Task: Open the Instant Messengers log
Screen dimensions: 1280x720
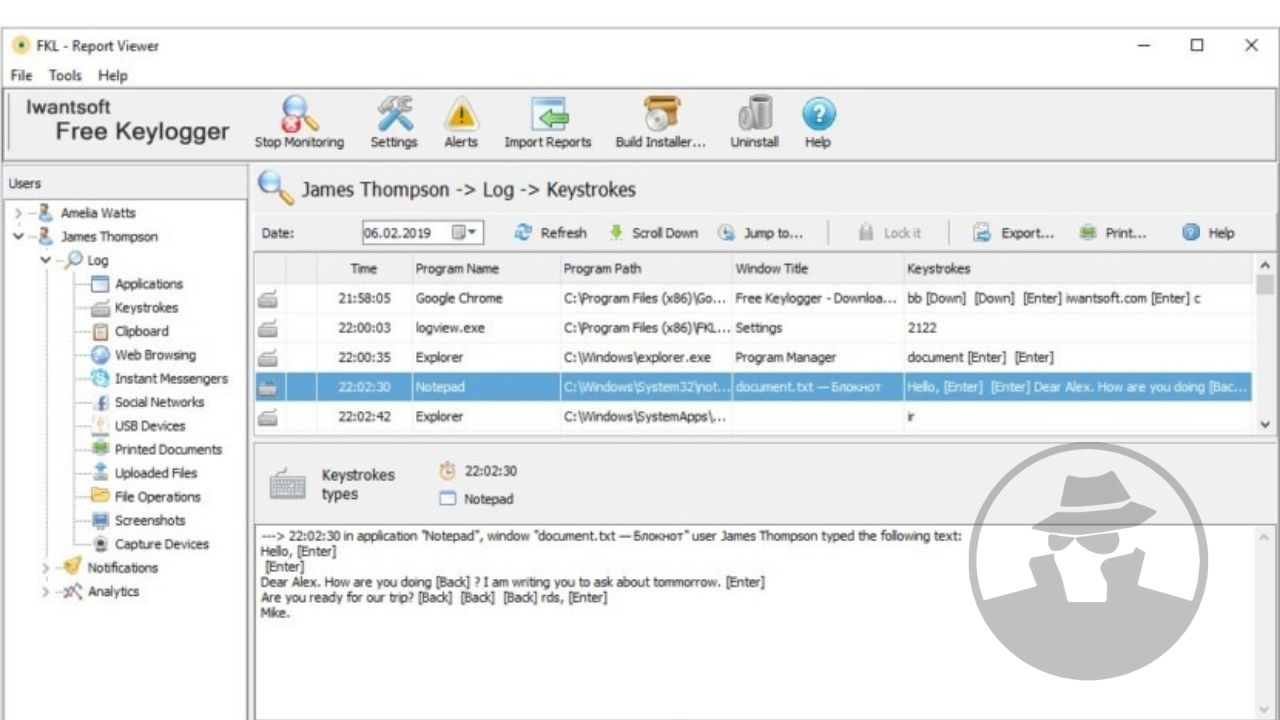Action: coord(171,379)
